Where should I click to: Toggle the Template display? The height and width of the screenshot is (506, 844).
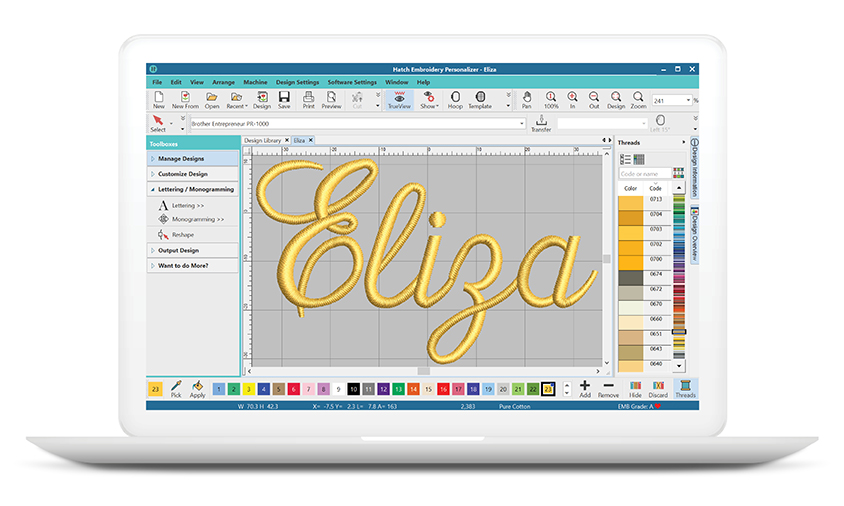pyautogui.click(x=480, y=100)
